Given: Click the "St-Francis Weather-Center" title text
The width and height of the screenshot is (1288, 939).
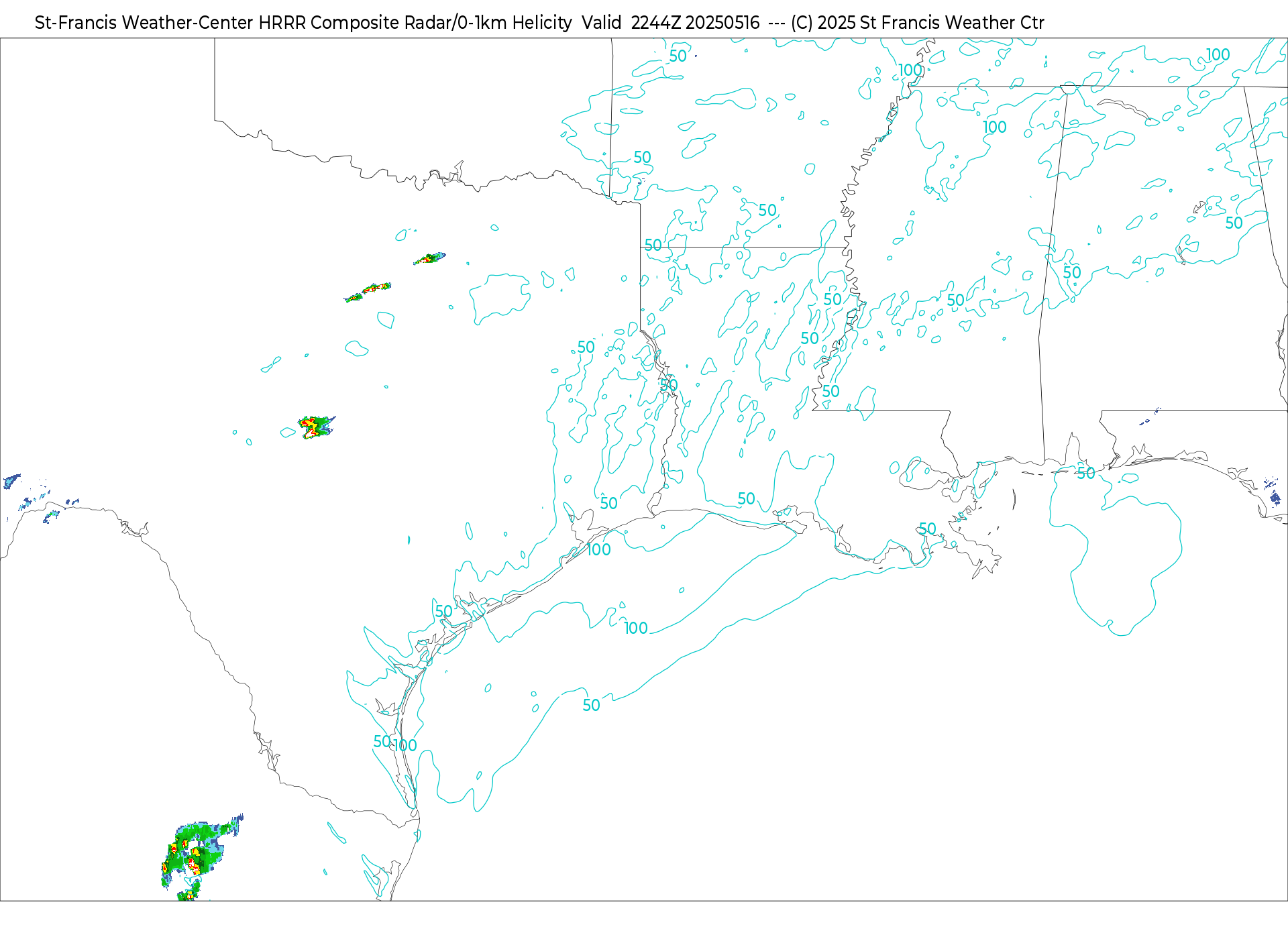Looking at the screenshot, I should click(x=144, y=23).
